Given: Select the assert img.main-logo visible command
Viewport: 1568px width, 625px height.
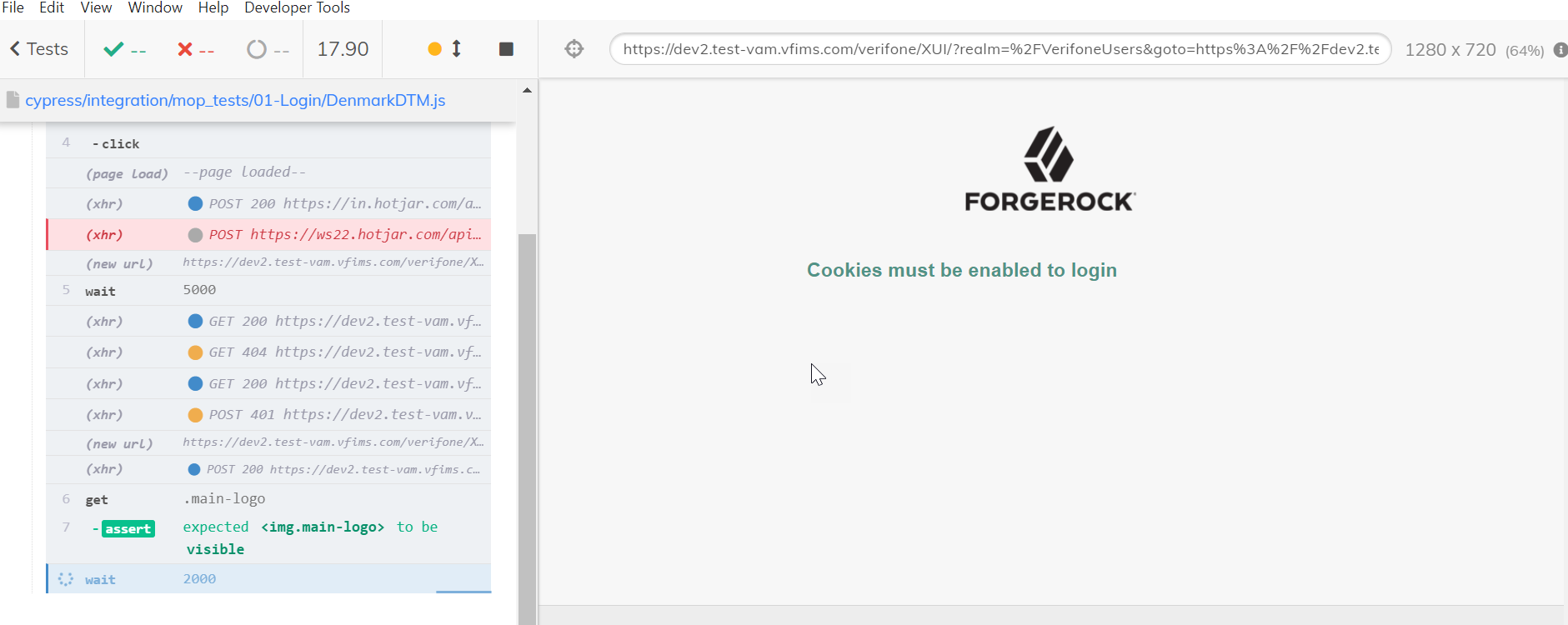Looking at the screenshot, I should tap(268, 538).
